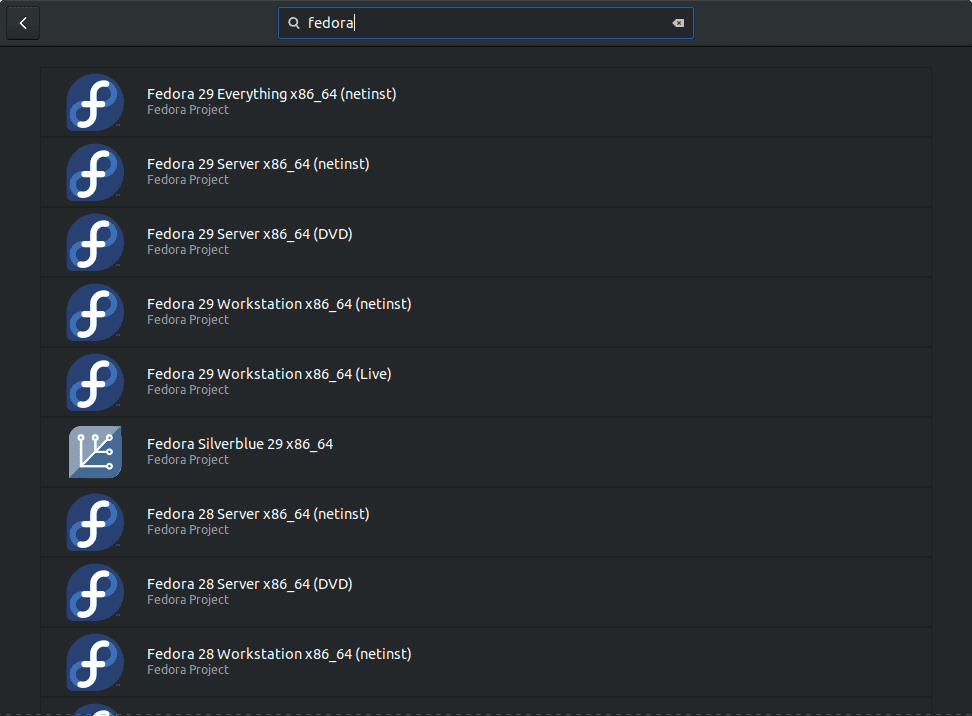
Task: Click Fedora 29 Server DVD logo icon
Action: [x=95, y=242]
